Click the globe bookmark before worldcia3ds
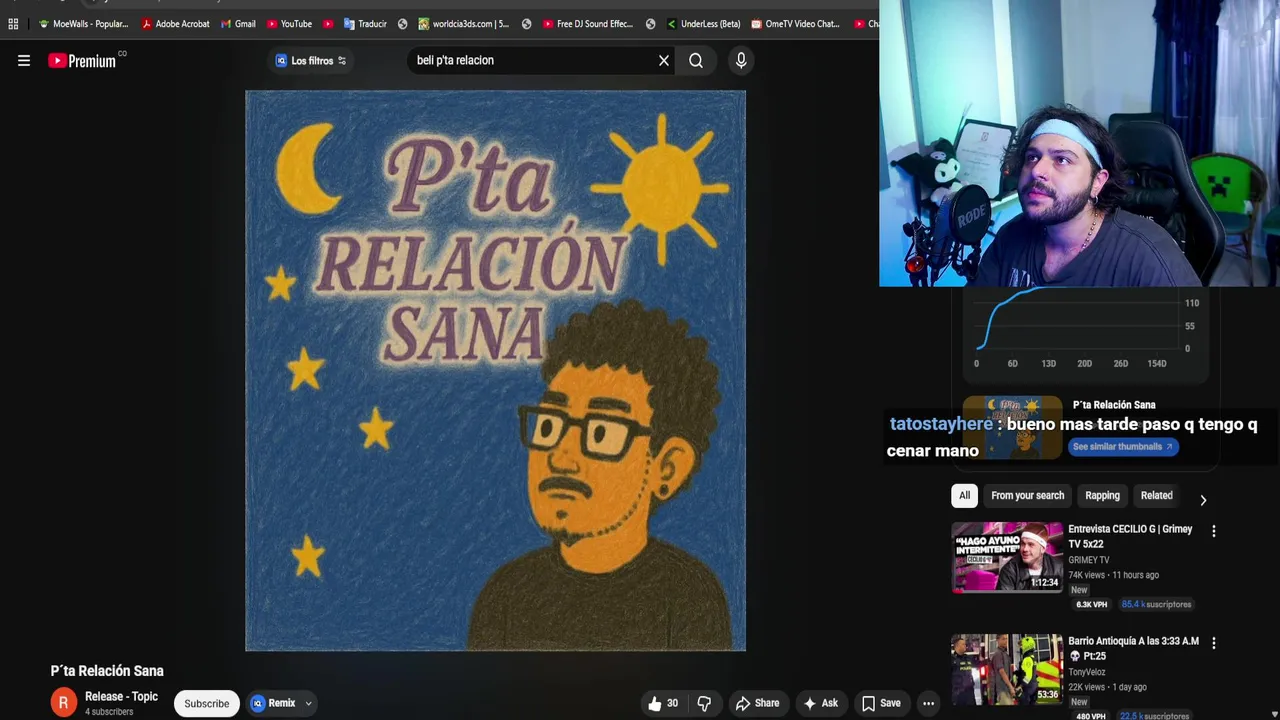 click(403, 24)
